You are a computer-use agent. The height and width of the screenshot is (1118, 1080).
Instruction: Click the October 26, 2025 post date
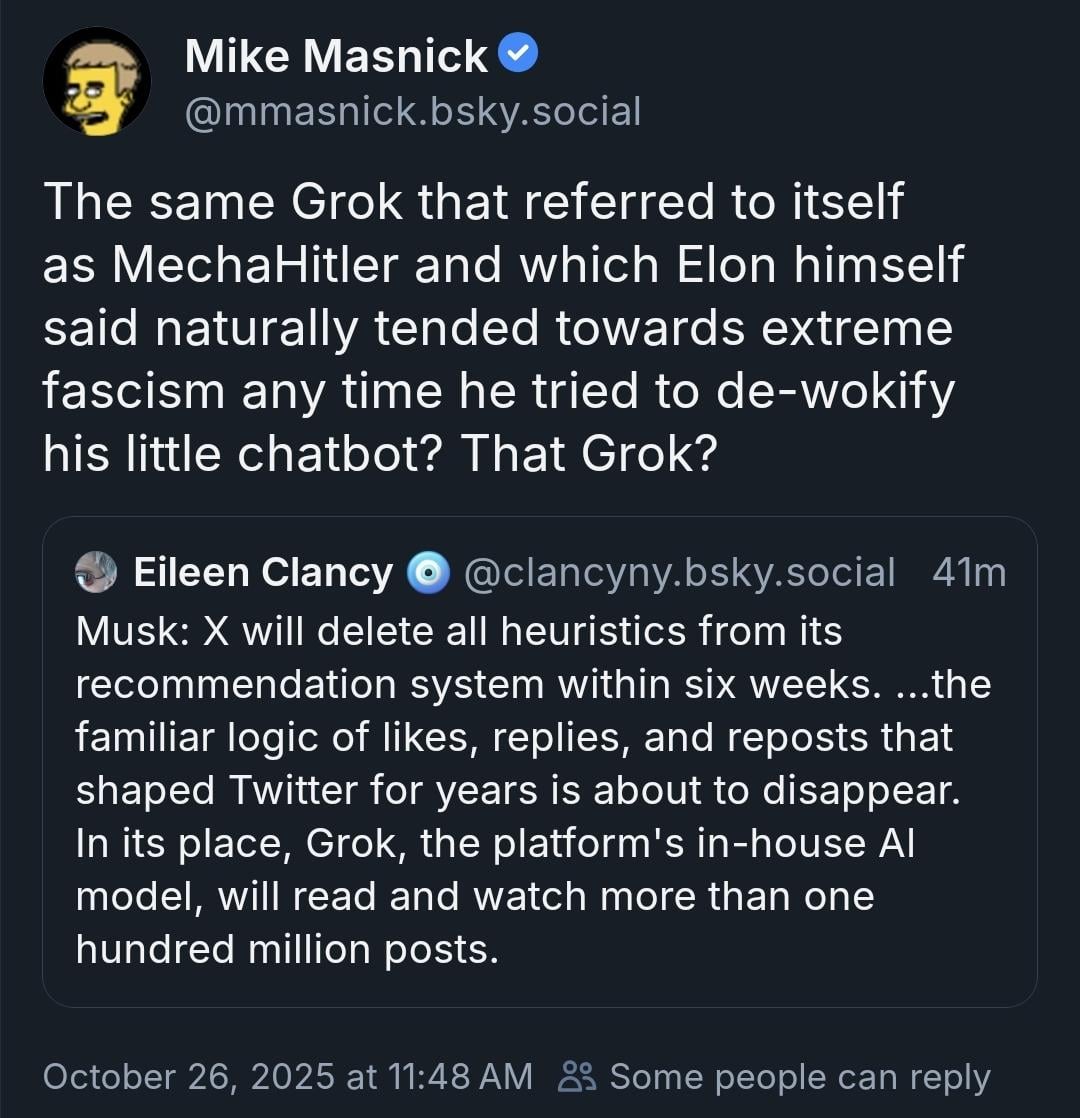[x=188, y=1076]
